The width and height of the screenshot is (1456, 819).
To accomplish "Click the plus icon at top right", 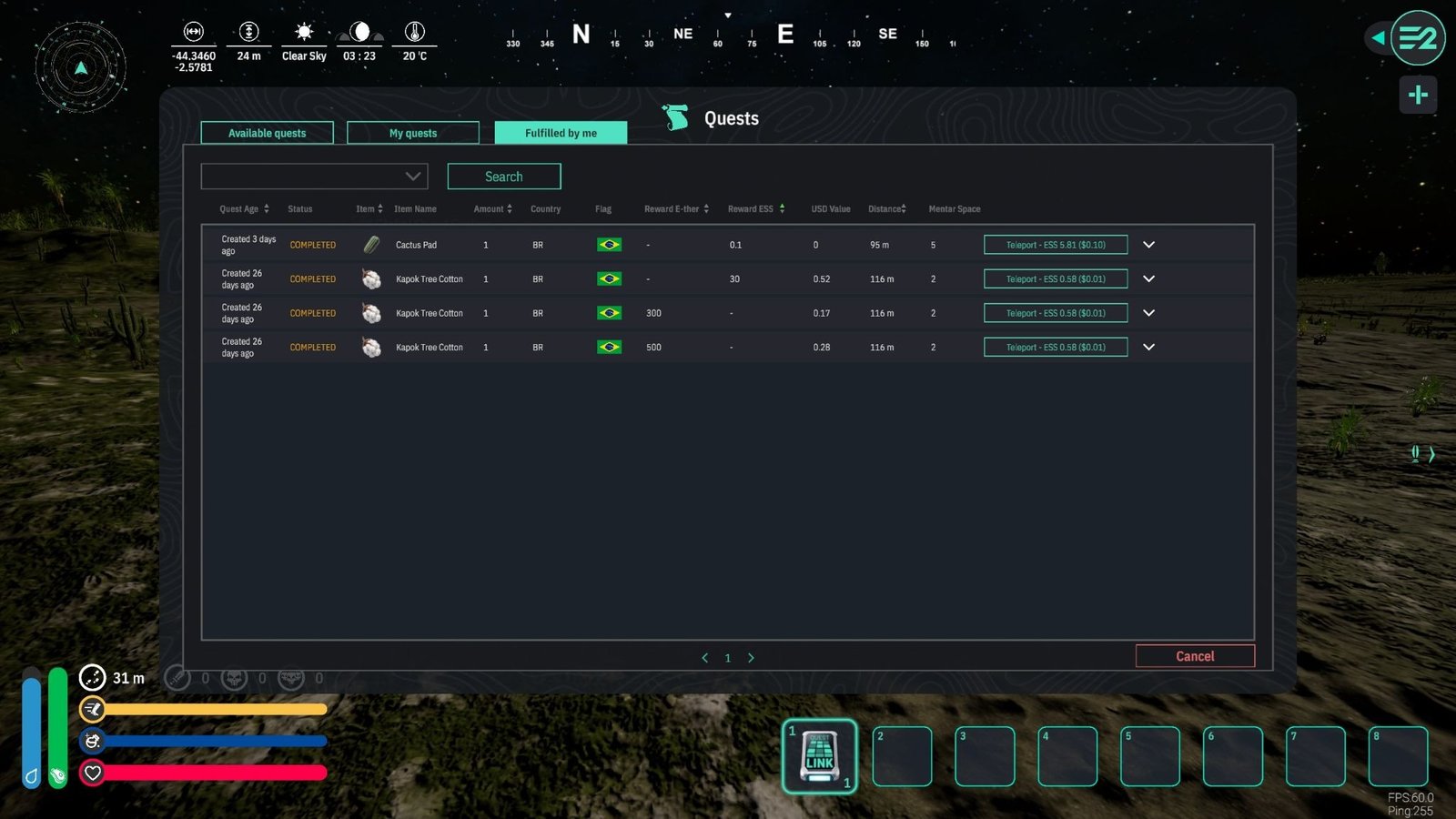I will tap(1418, 95).
